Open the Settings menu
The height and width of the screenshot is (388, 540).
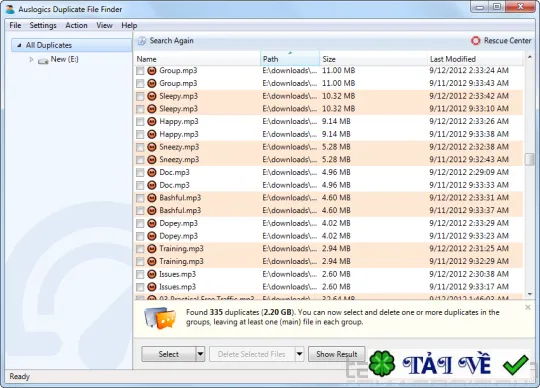click(43, 25)
